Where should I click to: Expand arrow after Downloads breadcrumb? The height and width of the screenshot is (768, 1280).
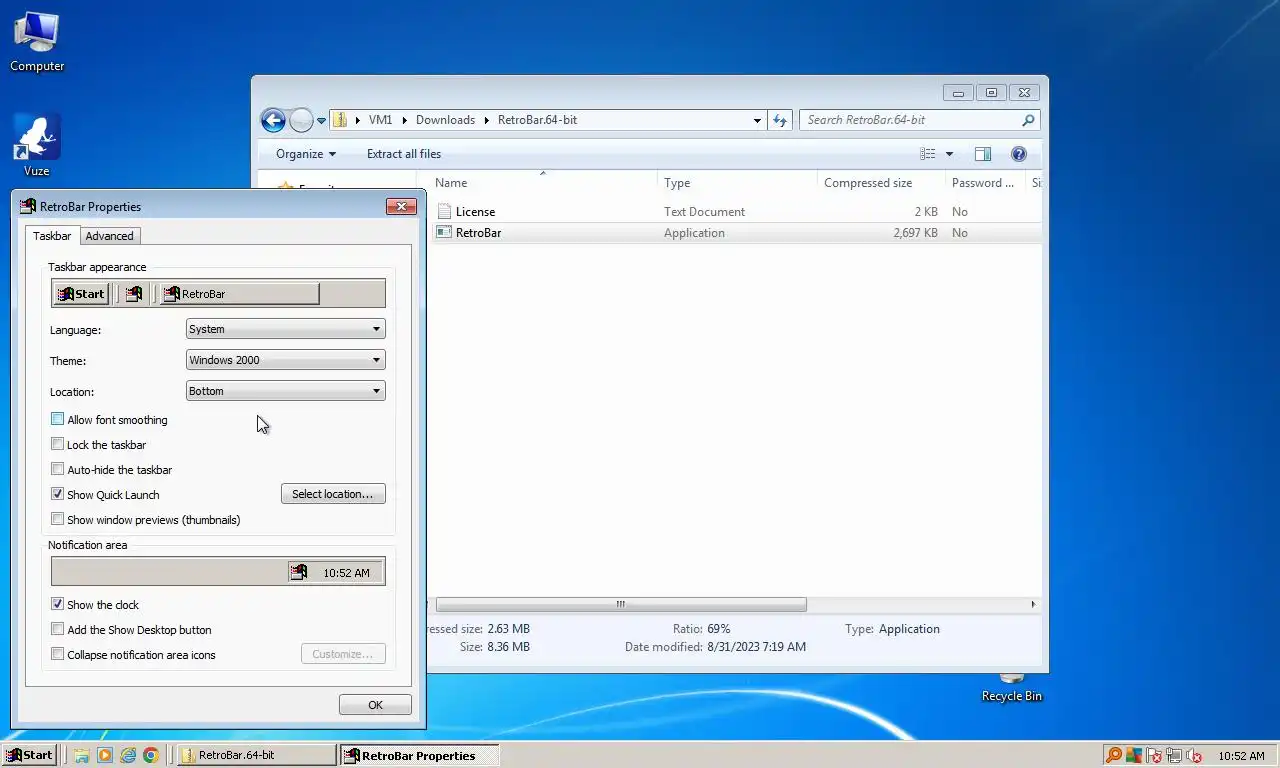(x=487, y=120)
